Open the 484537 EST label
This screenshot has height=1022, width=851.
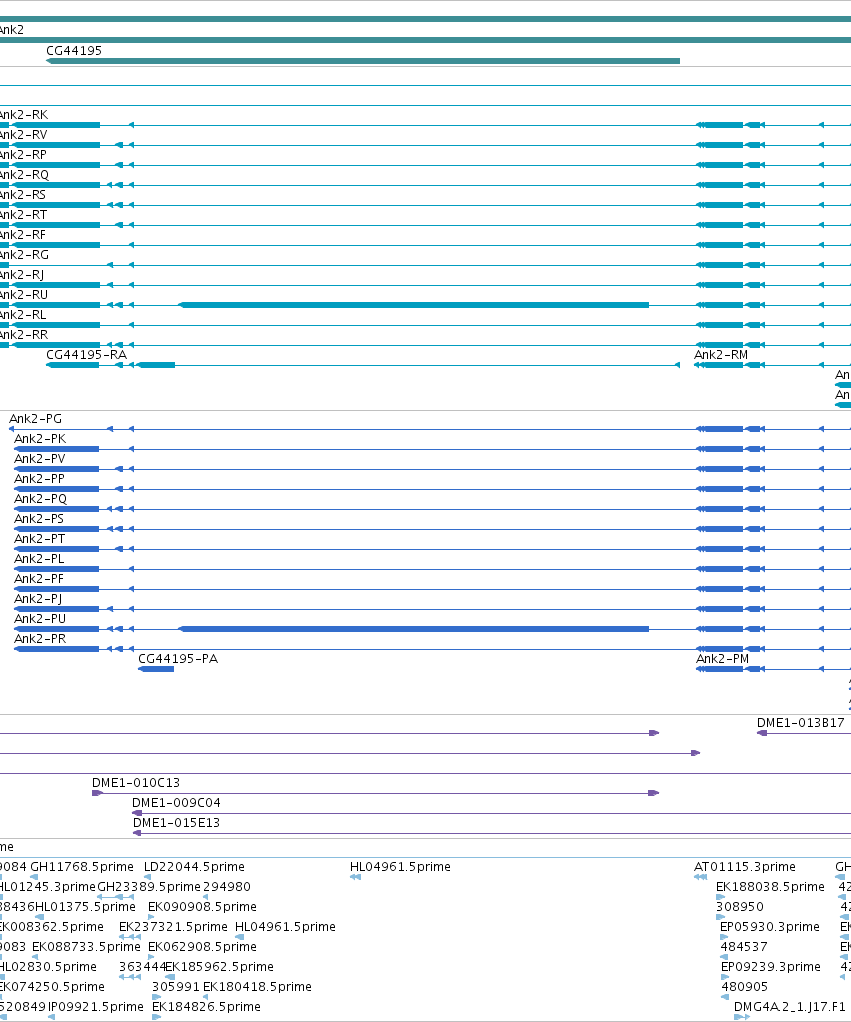(x=744, y=947)
